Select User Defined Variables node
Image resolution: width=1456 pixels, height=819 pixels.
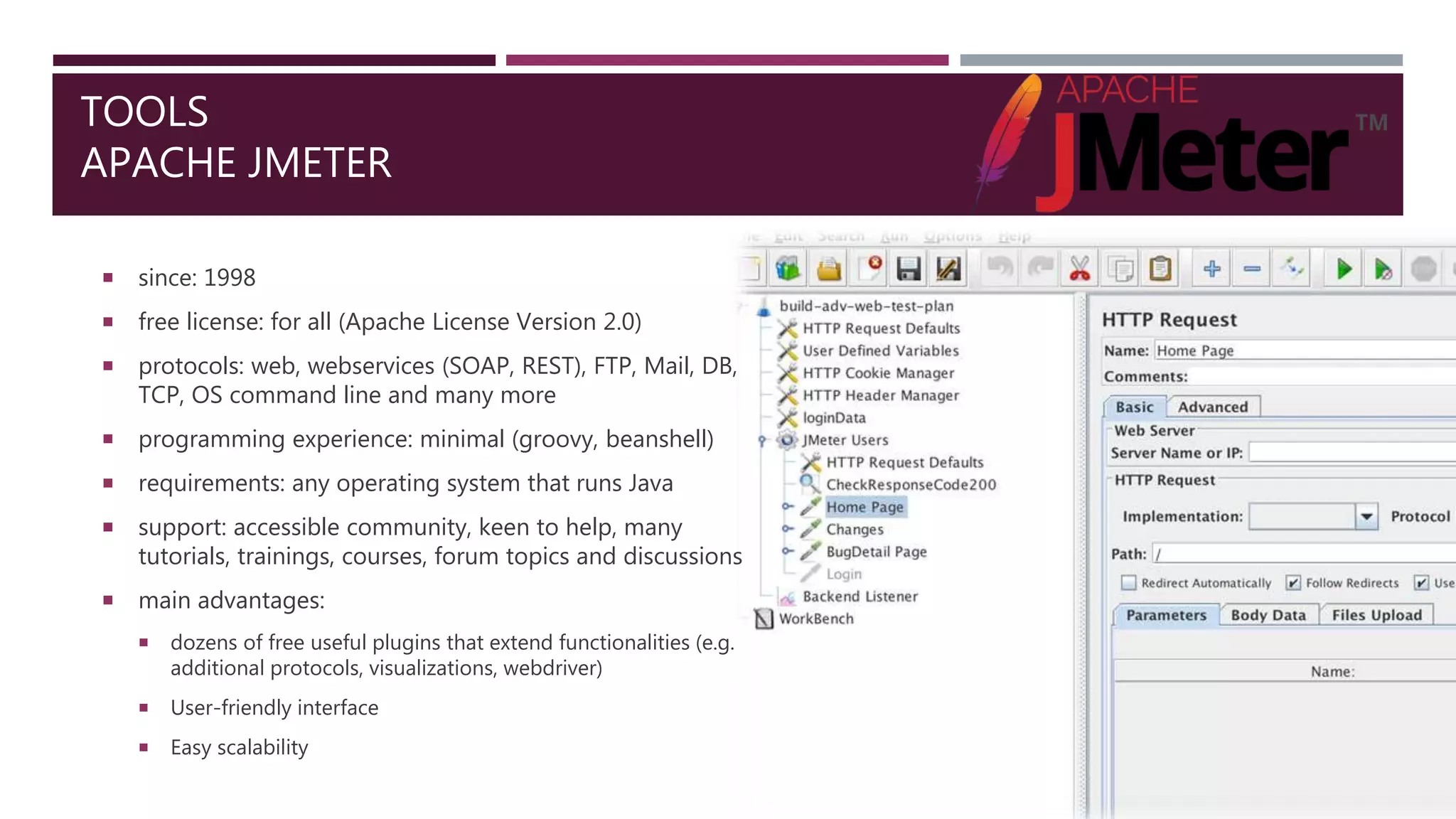coord(880,350)
